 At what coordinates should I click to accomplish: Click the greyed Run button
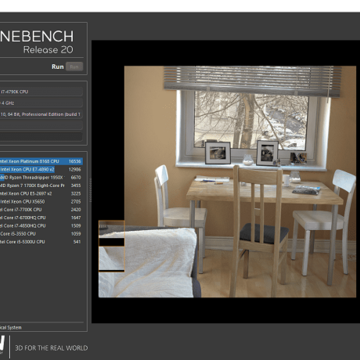point(74,66)
